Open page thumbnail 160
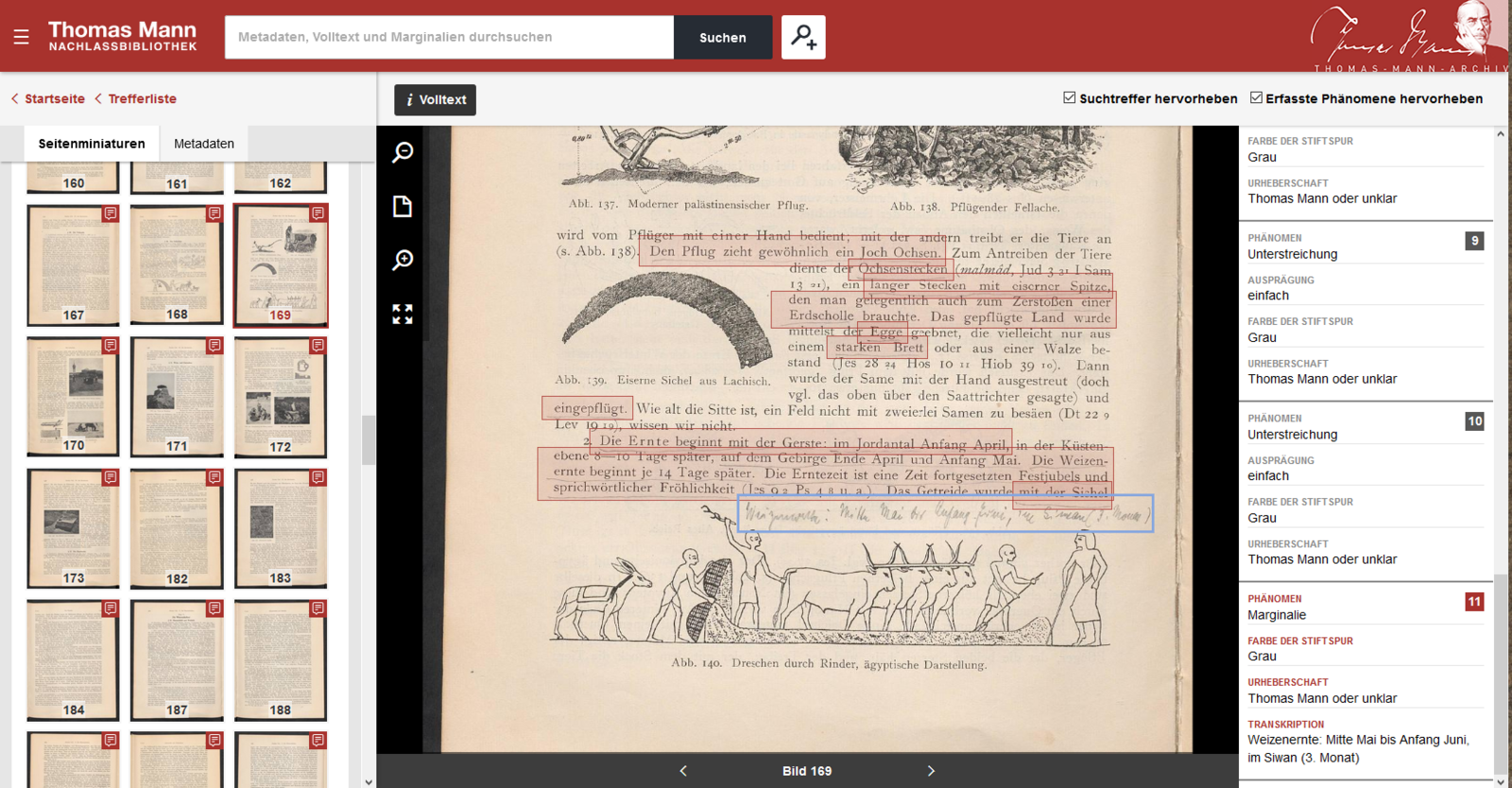The image size is (1512, 788). pos(73,178)
